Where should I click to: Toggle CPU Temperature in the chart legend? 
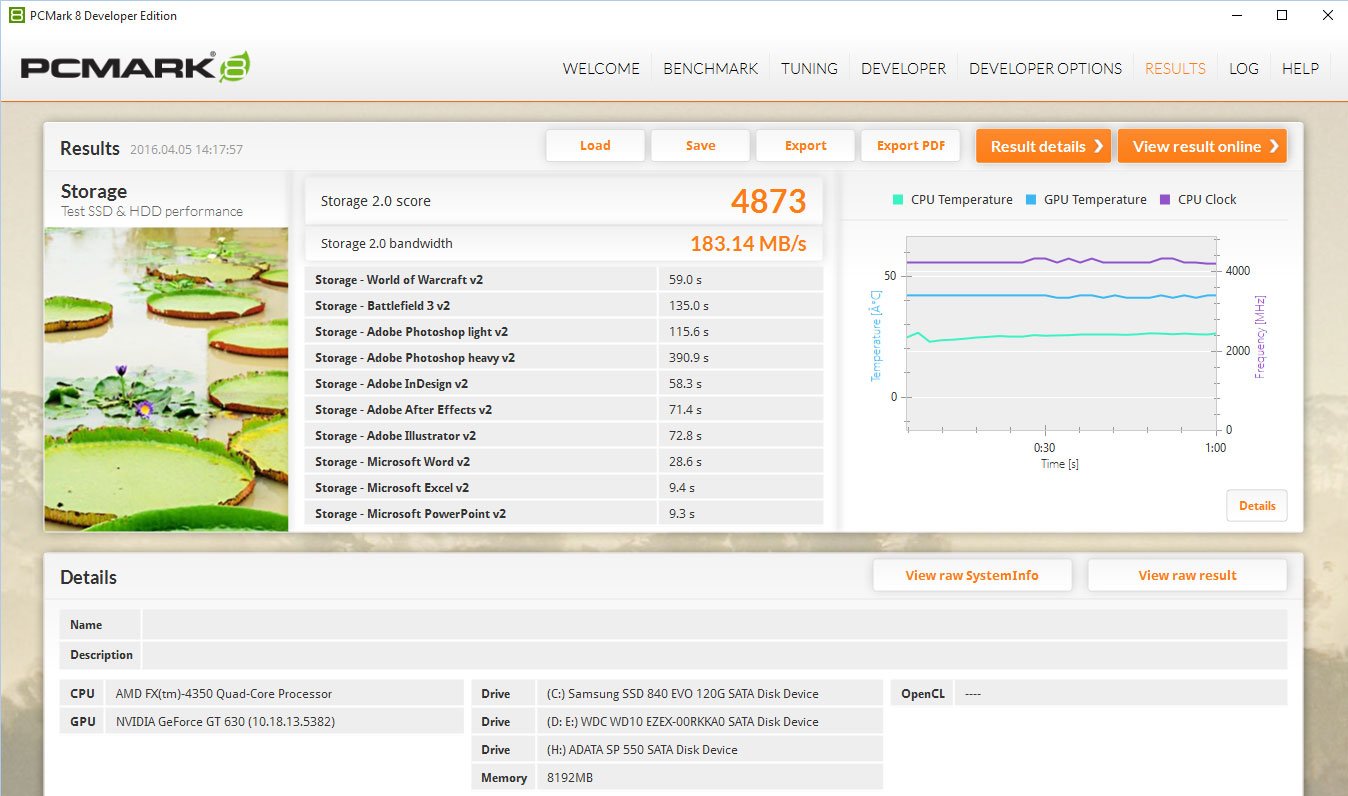click(951, 199)
